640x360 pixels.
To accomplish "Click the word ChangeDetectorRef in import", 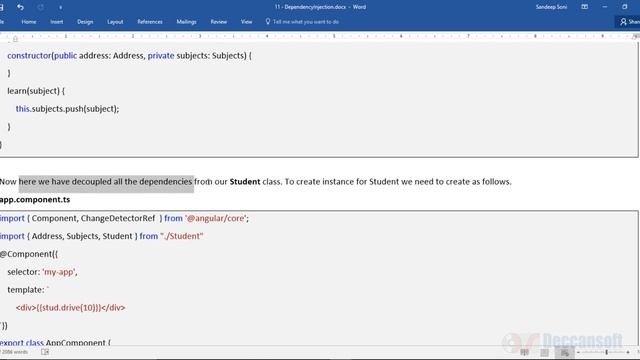I will click(118, 218).
